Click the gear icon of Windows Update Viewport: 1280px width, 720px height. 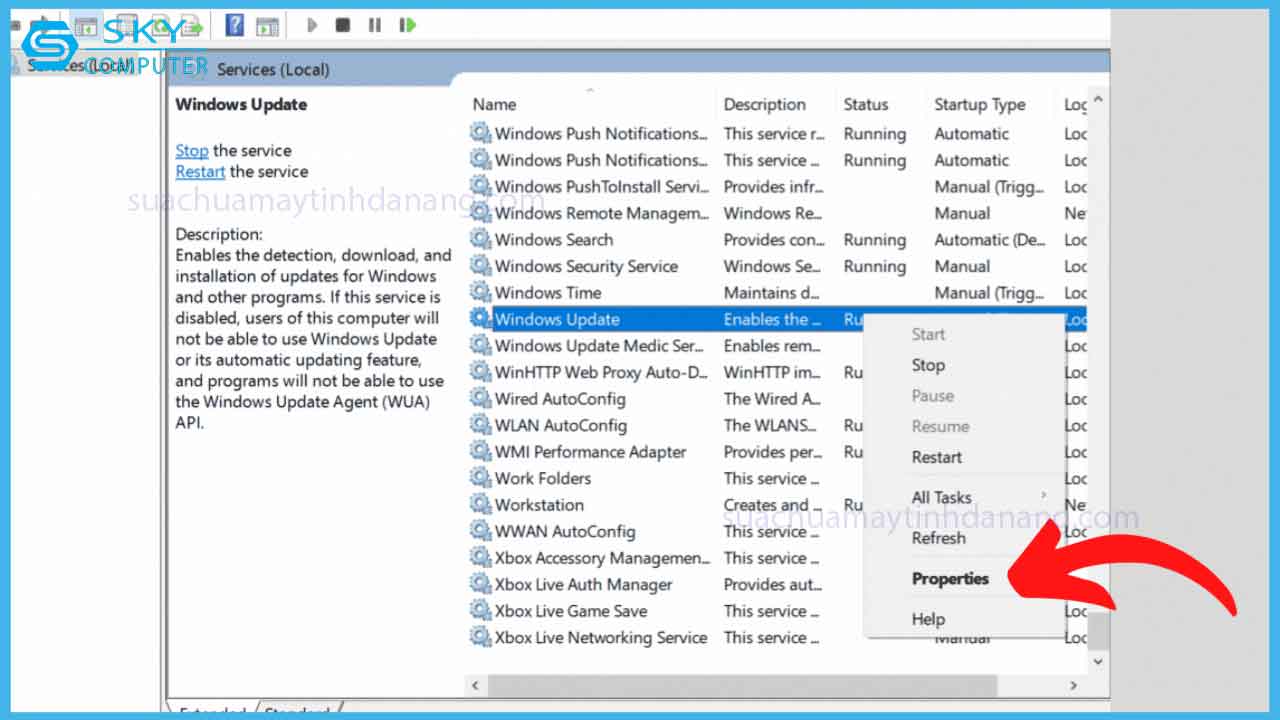point(481,319)
